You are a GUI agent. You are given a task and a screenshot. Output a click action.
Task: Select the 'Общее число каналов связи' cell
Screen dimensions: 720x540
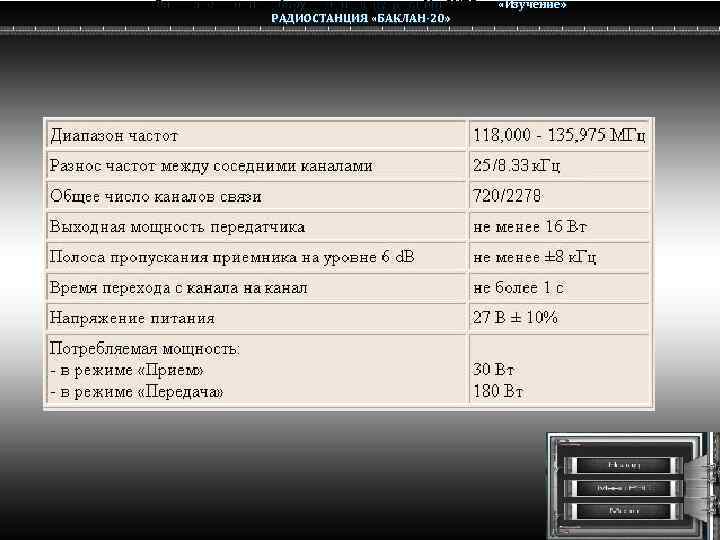256,197
